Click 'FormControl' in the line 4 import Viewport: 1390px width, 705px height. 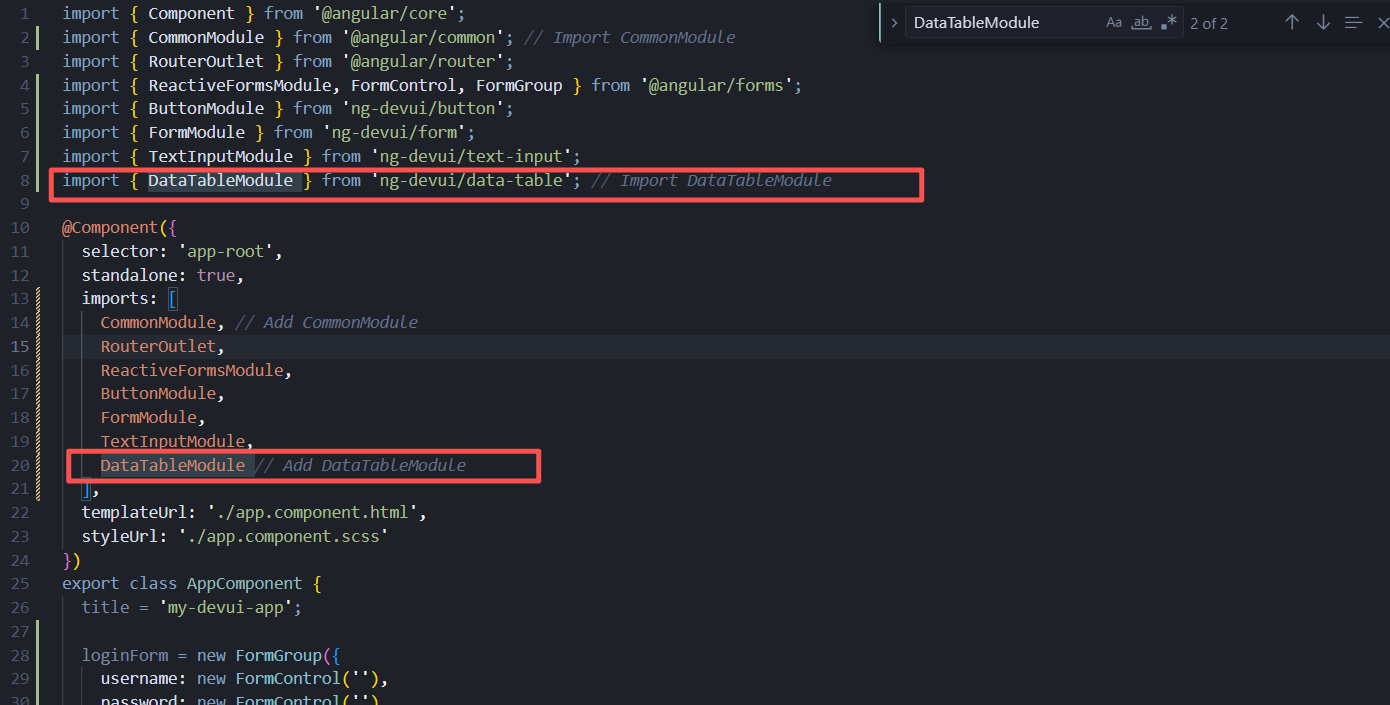tap(403, 85)
